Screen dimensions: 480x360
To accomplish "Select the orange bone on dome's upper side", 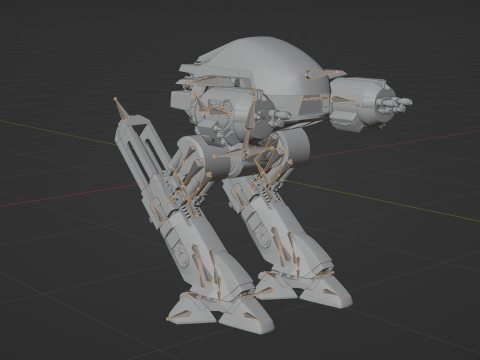I will (322, 74).
